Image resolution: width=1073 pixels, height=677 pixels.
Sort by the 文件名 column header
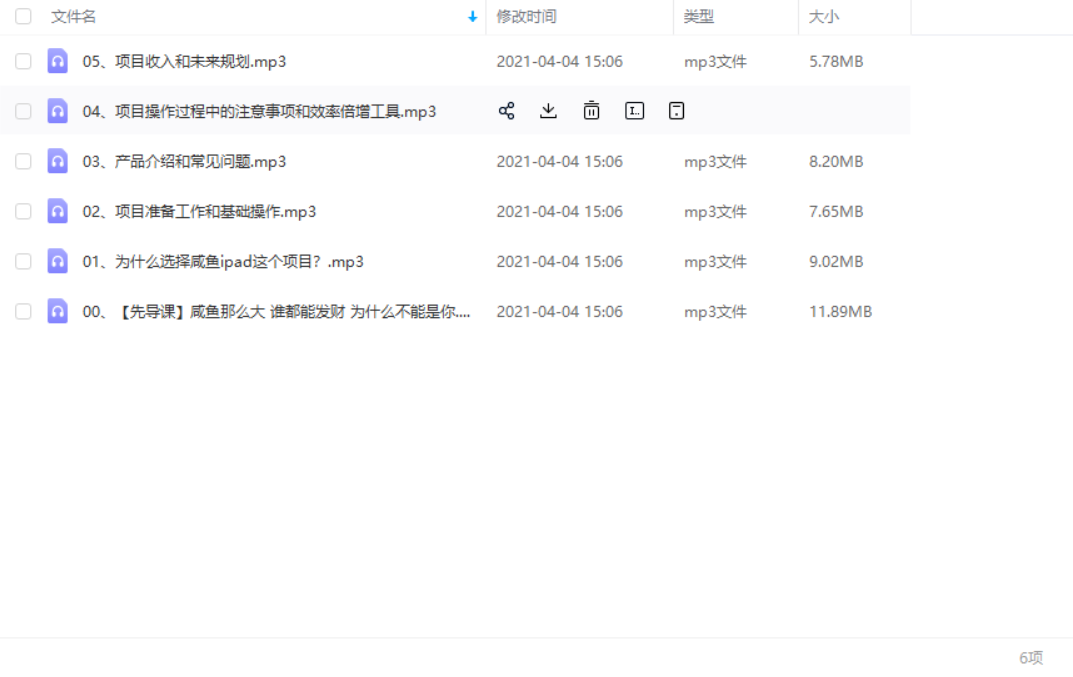click(x=73, y=16)
